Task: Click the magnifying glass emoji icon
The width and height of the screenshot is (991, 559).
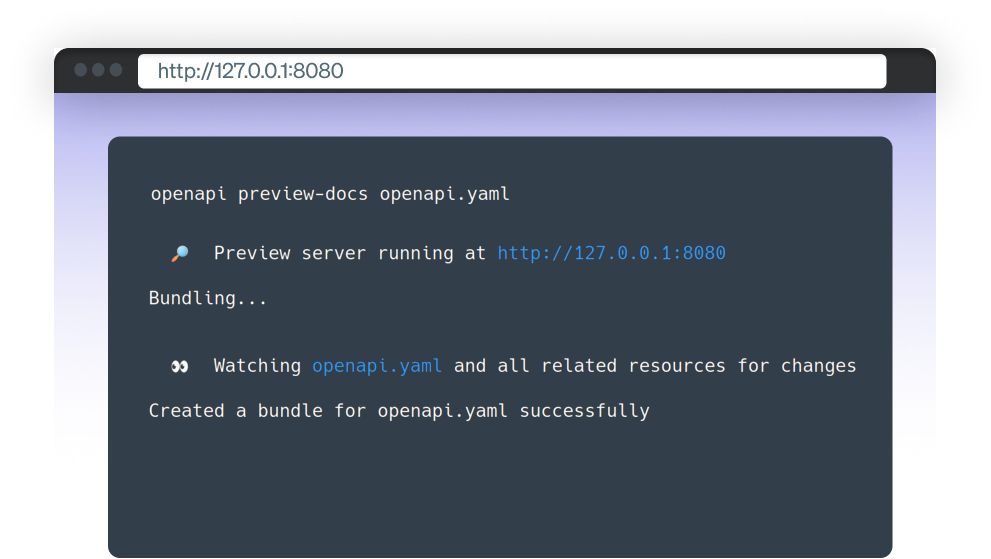Action: 180,254
